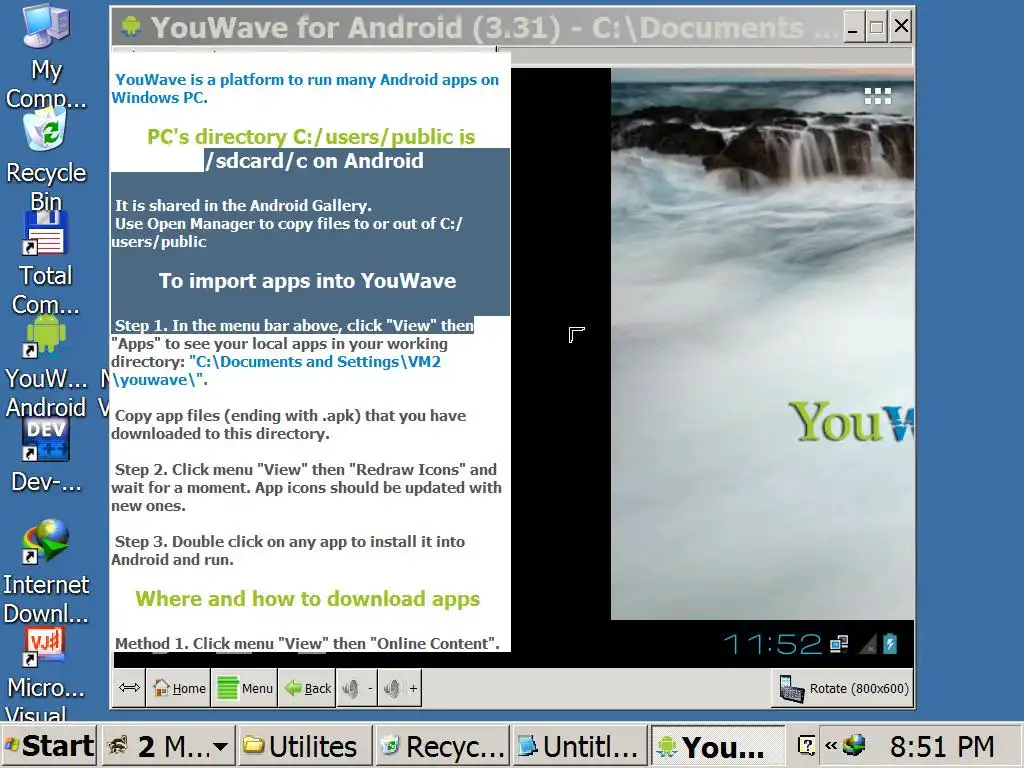Click 'PC's directory C:/users/public is' heading

click(x=311, y=136)
